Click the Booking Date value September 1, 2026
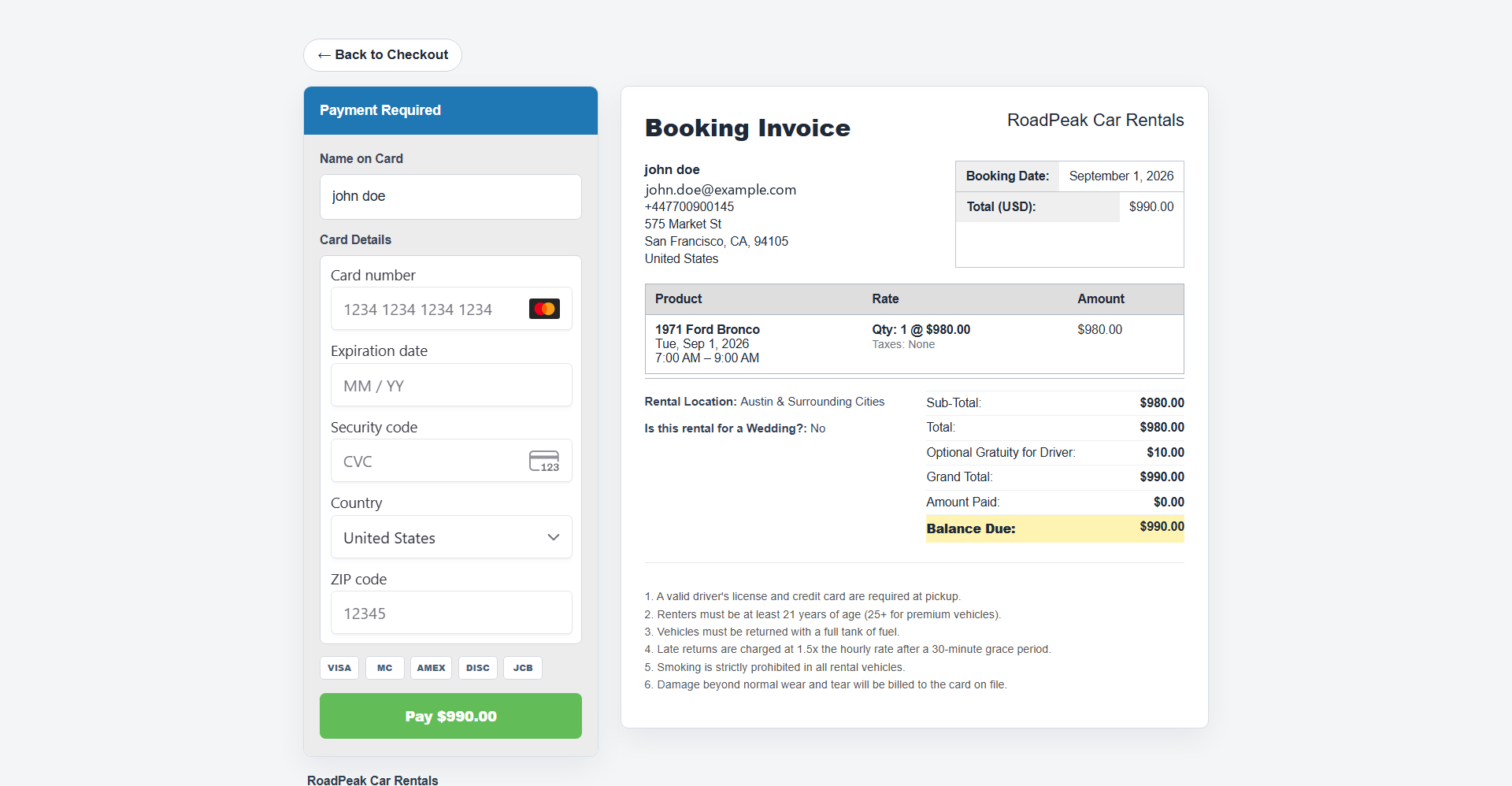Screen dimensions: 1512x786 click(1121, 176)
